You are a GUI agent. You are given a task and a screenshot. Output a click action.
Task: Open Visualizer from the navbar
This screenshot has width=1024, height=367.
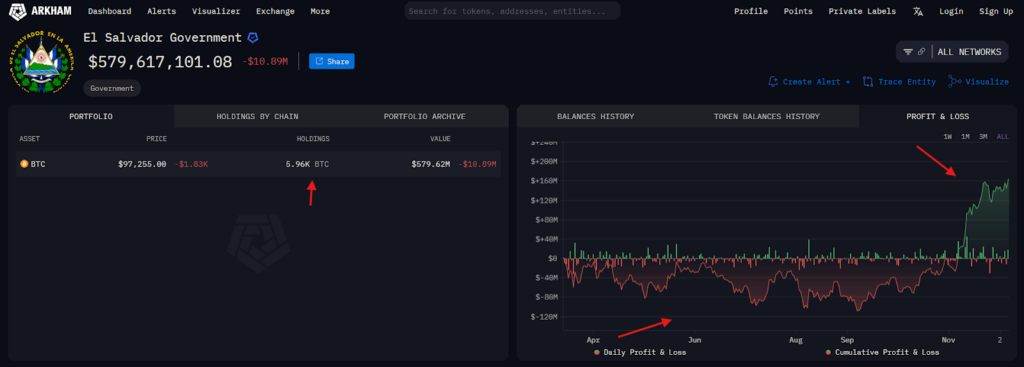click(x=216, y=12)
